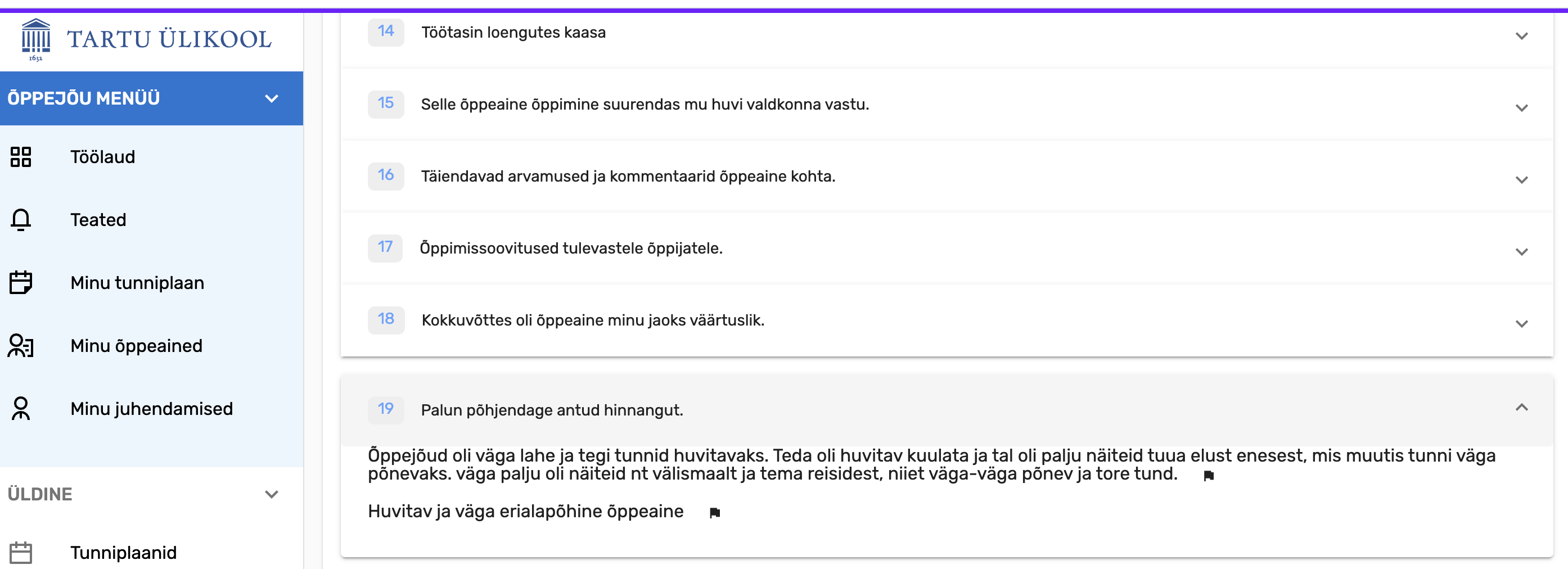Click the Tunniplaanid calendar icon
Screen dimensions: 1568x569
coord(21,553)
